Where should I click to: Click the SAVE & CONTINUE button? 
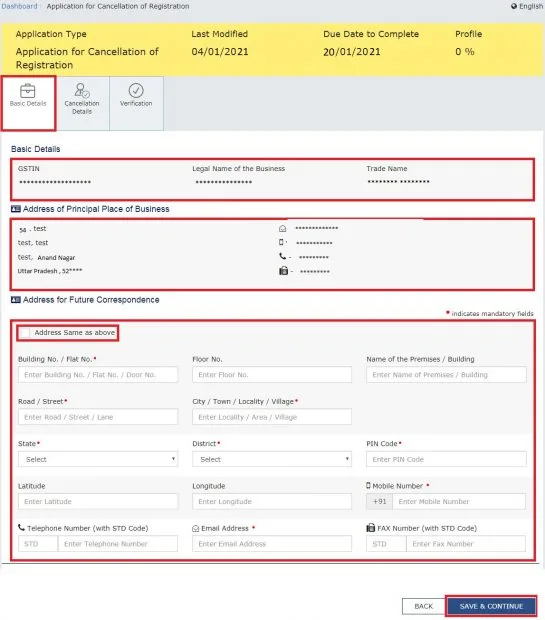coord(491,606)
